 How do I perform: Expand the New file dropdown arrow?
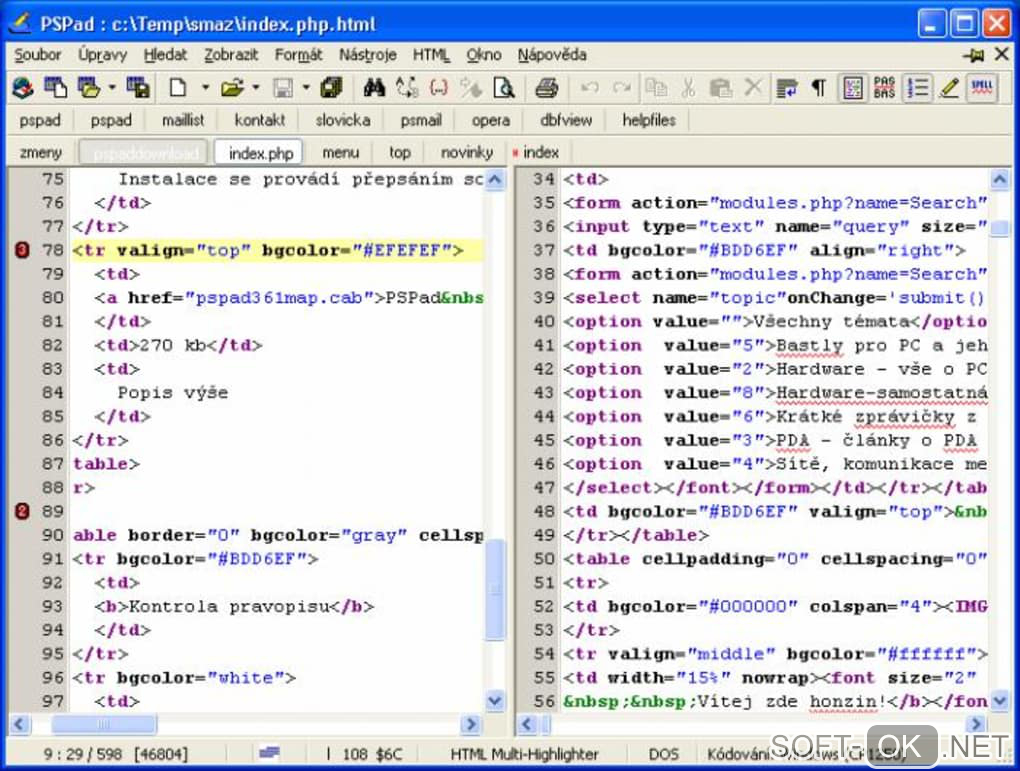(205, 88)
